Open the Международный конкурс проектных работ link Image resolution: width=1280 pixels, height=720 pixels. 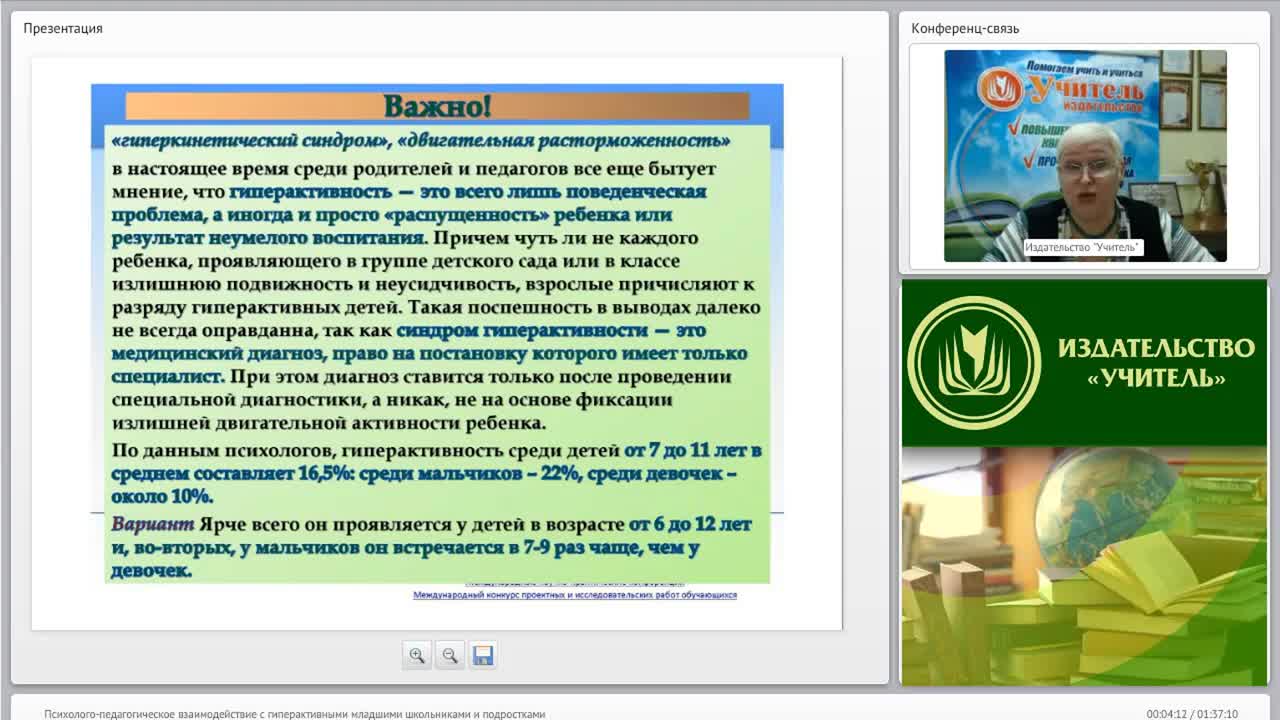click(575, 595)
